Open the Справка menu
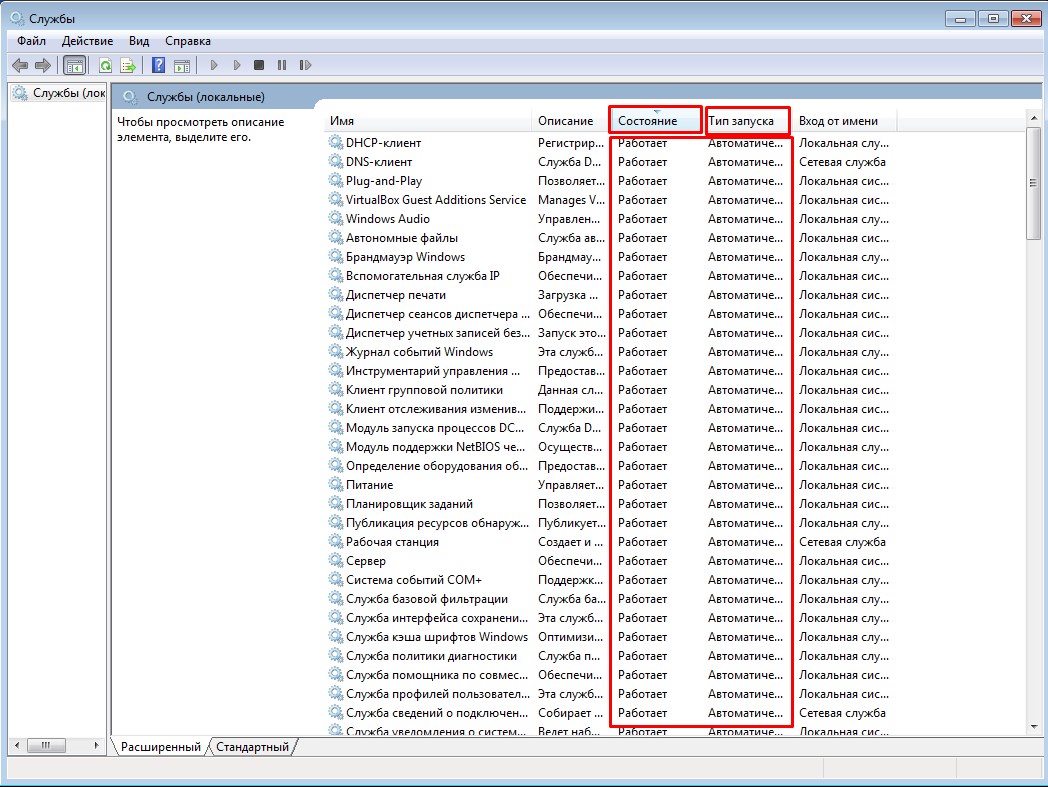Screen dimensions: 1048x787 coord(188,41)
